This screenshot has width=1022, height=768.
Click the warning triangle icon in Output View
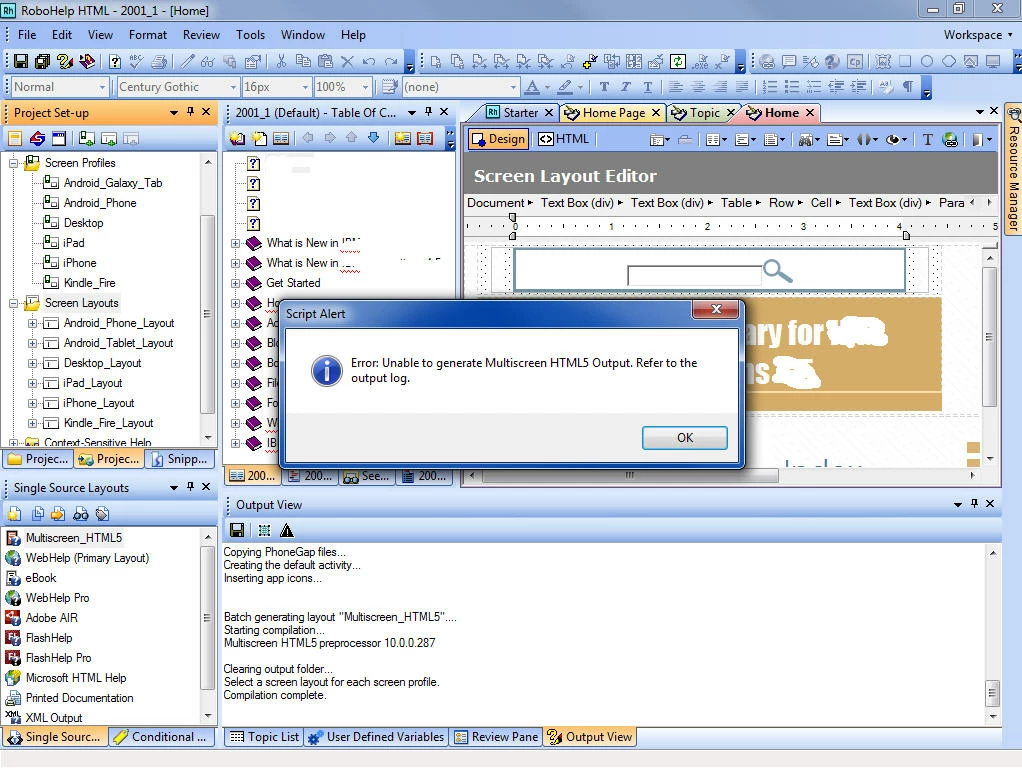286,530
